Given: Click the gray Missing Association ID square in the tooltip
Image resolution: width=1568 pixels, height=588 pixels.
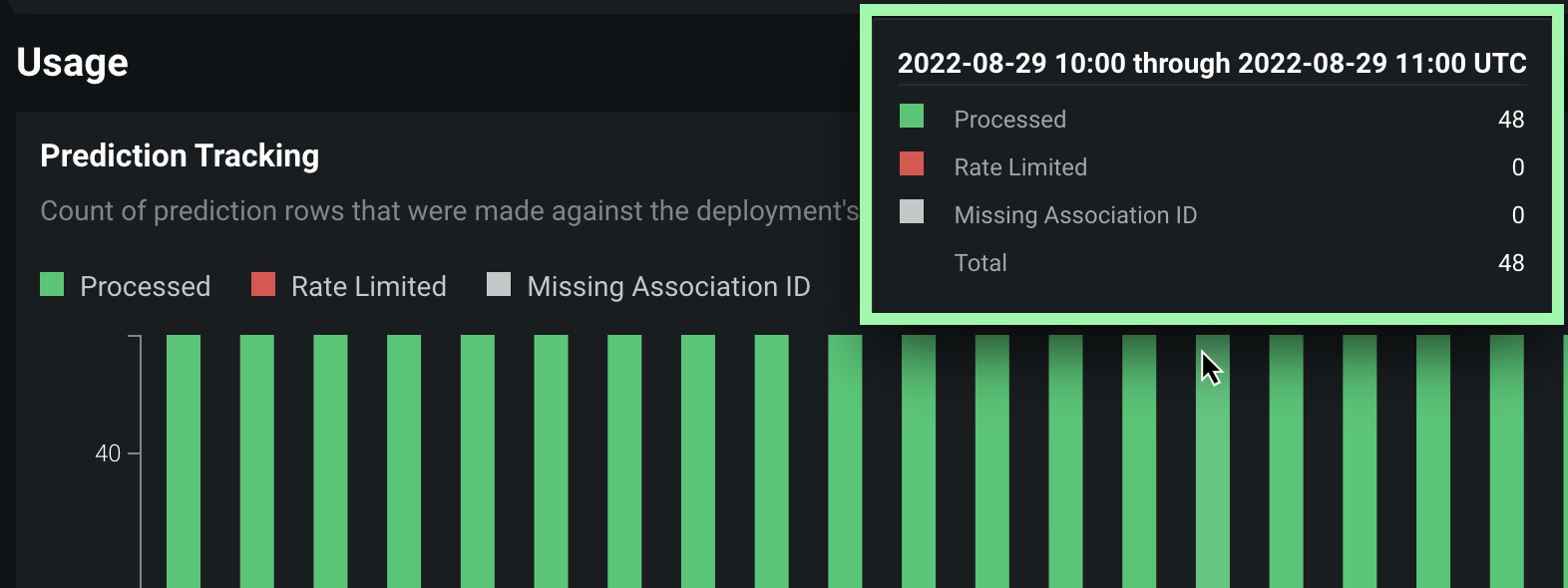Looking at the screenshot, I should 912,212.
